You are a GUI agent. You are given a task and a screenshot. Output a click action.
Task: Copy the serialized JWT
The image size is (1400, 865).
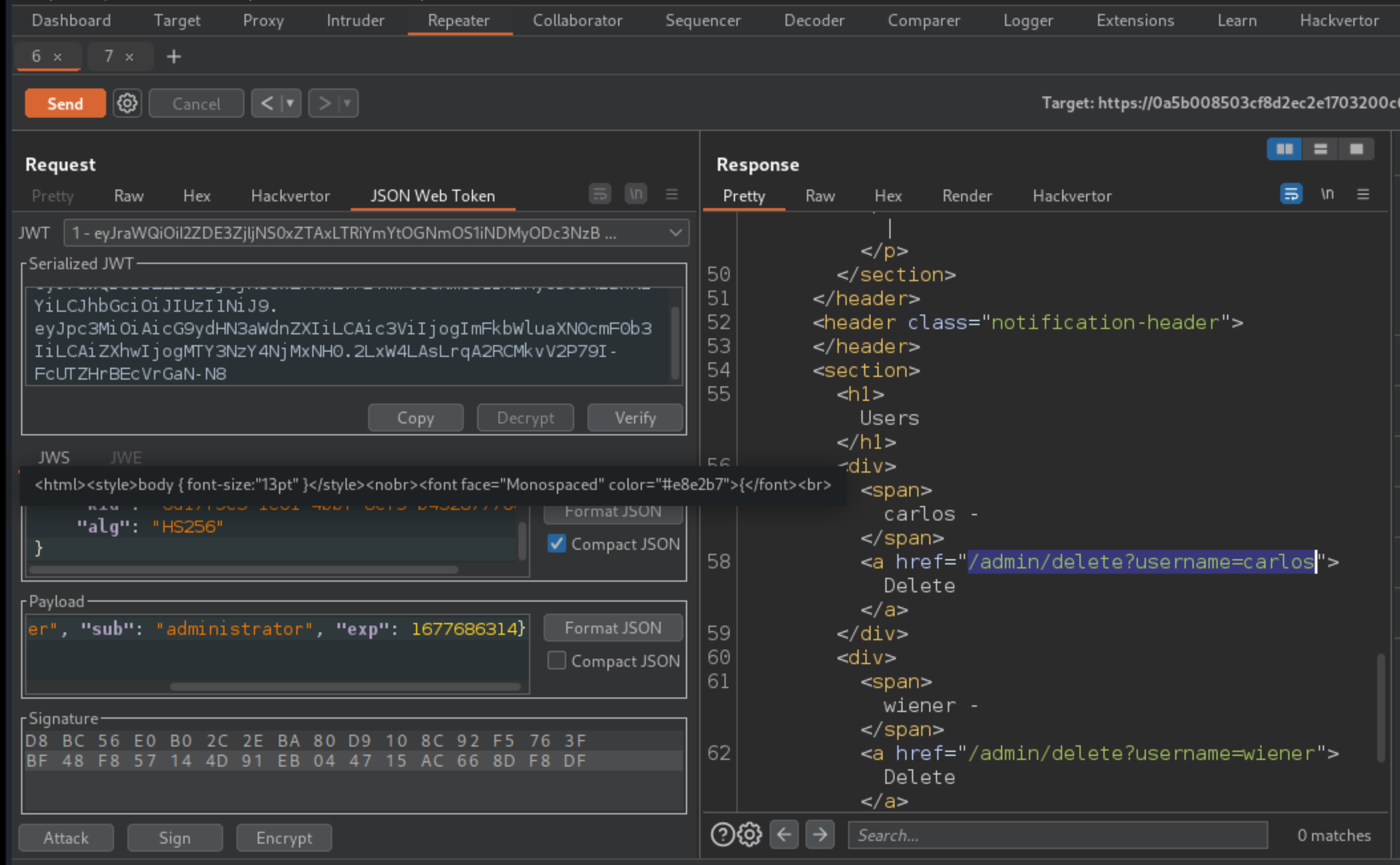pyautogui.click(x=416, y=418)
